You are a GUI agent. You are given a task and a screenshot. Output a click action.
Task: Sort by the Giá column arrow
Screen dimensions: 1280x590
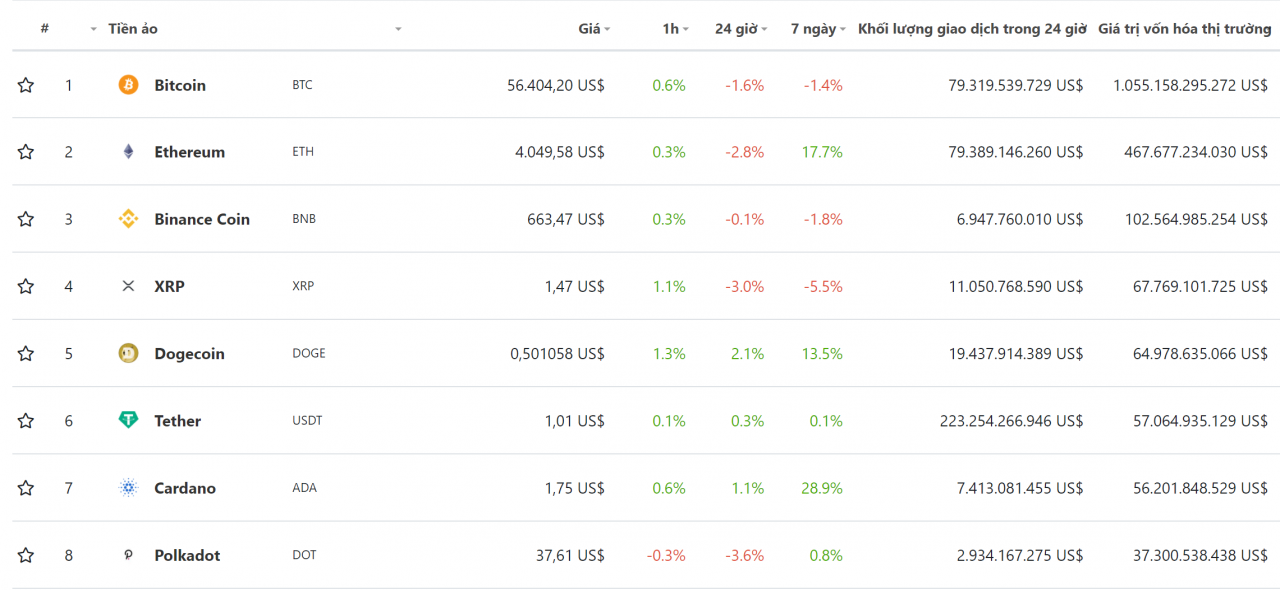point(607,29)
